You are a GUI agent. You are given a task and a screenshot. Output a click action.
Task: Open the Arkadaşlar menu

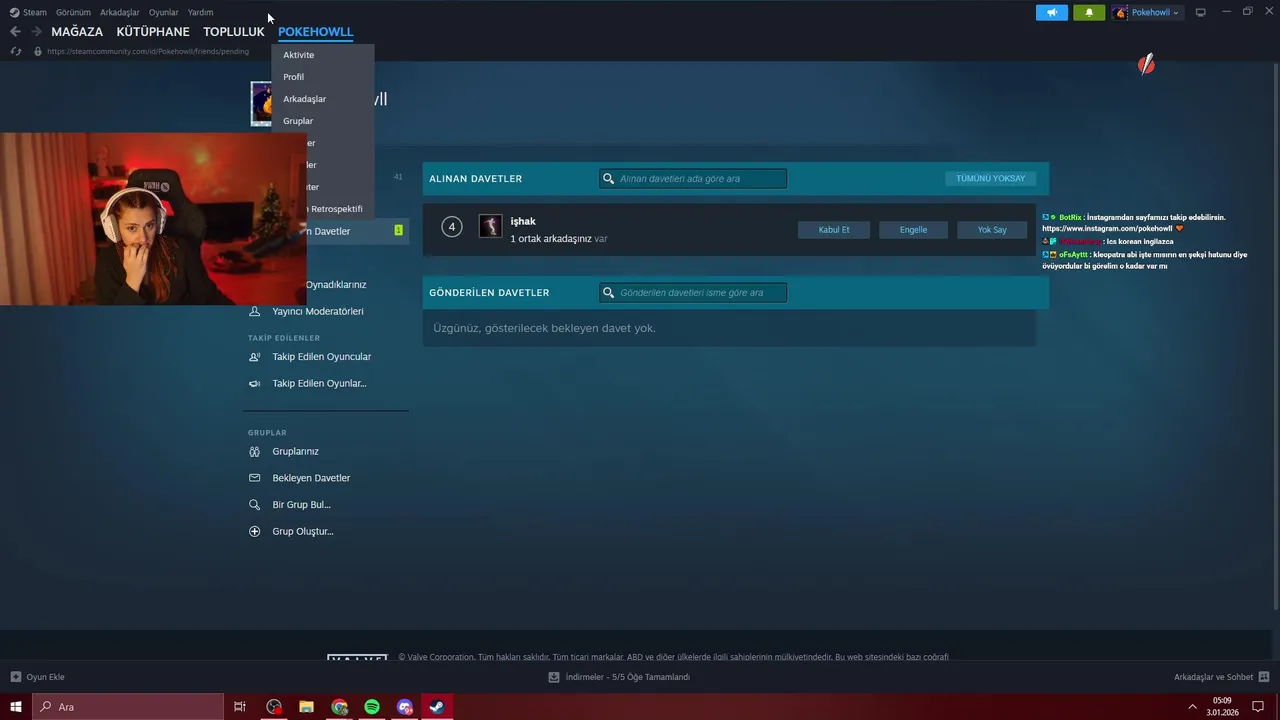coord(120,12)
